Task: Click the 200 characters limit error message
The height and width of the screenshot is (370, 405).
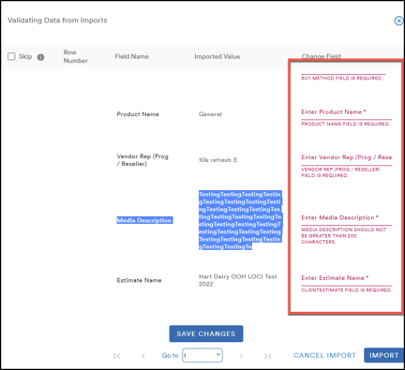Action: coord(344,236)
